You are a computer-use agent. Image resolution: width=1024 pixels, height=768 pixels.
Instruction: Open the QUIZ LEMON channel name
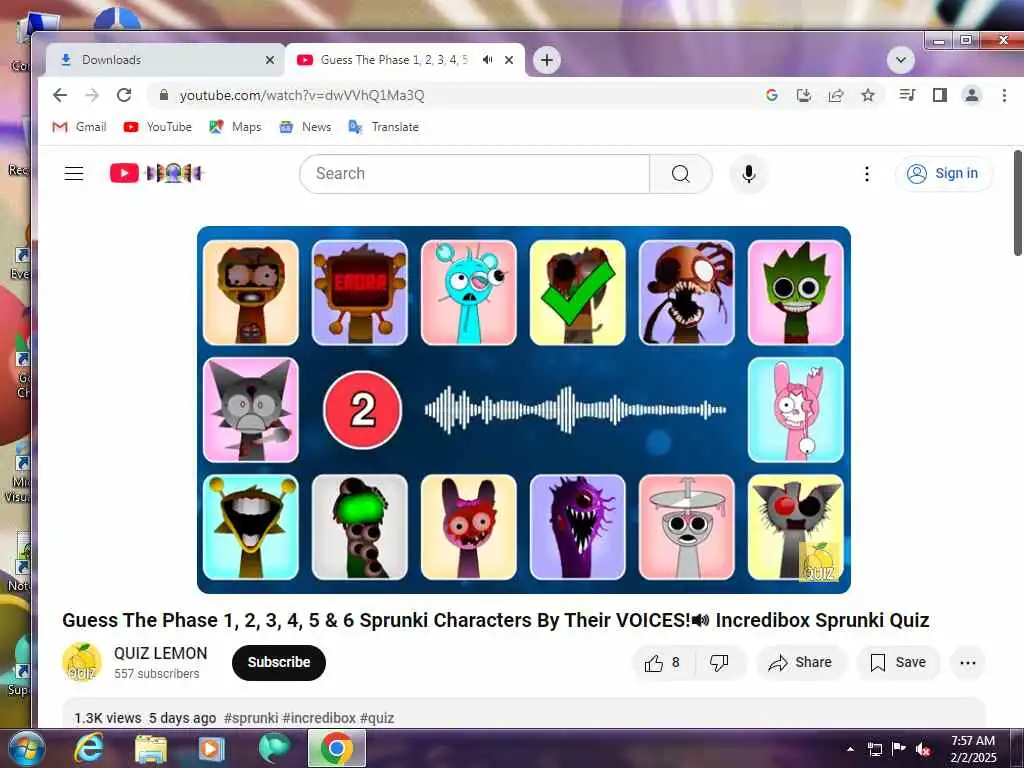tap(161, 653)
